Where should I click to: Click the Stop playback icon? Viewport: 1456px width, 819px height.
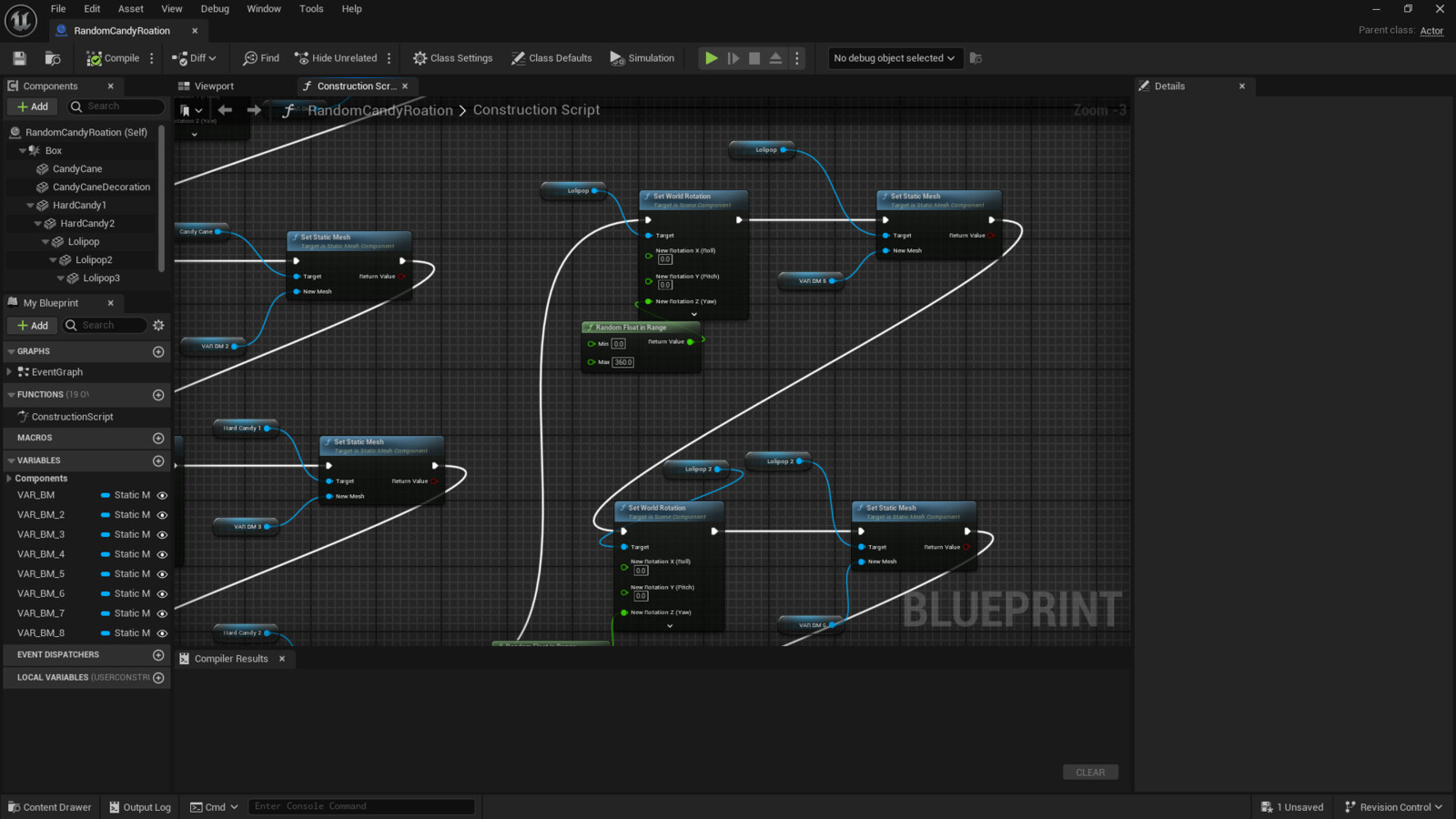point(754,58)
